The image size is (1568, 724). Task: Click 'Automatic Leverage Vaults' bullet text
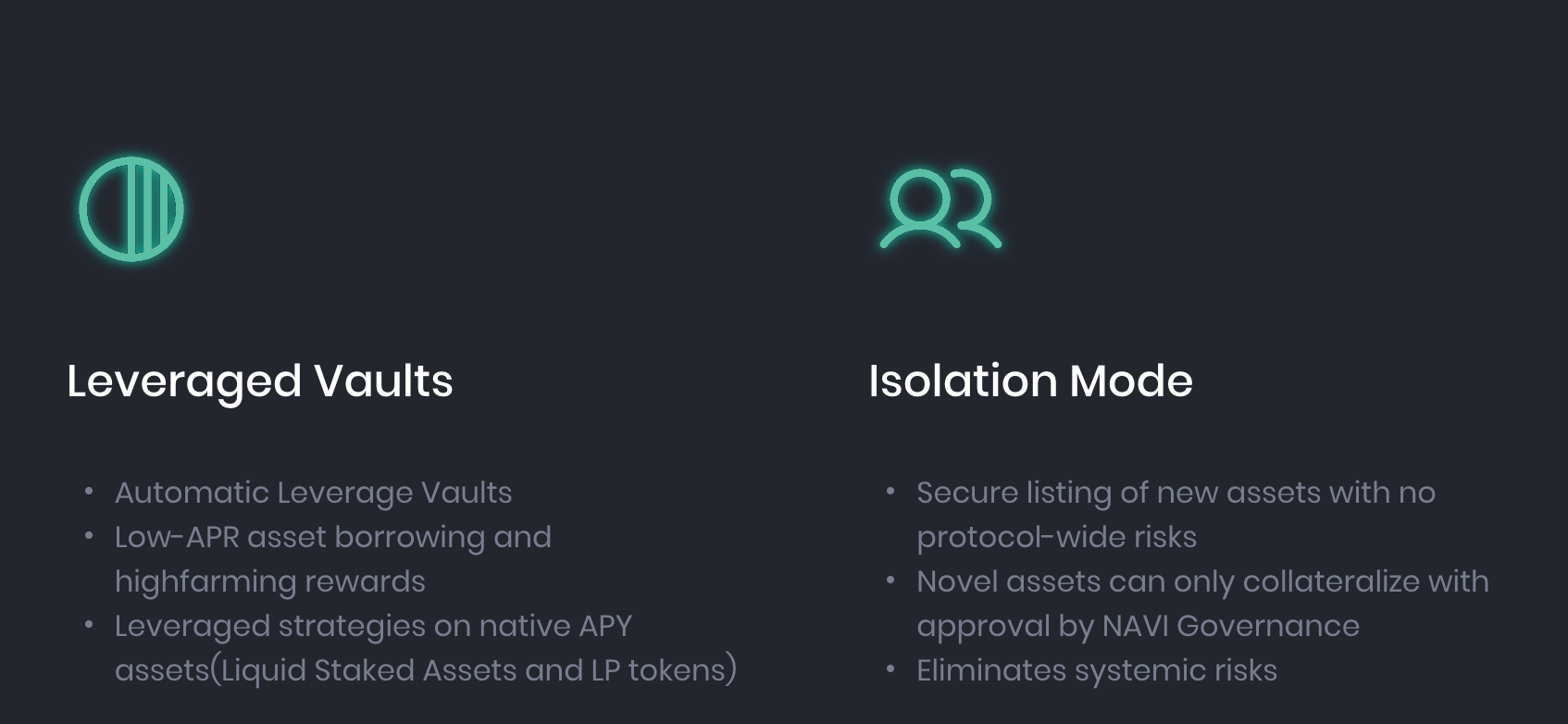point(313,493)
